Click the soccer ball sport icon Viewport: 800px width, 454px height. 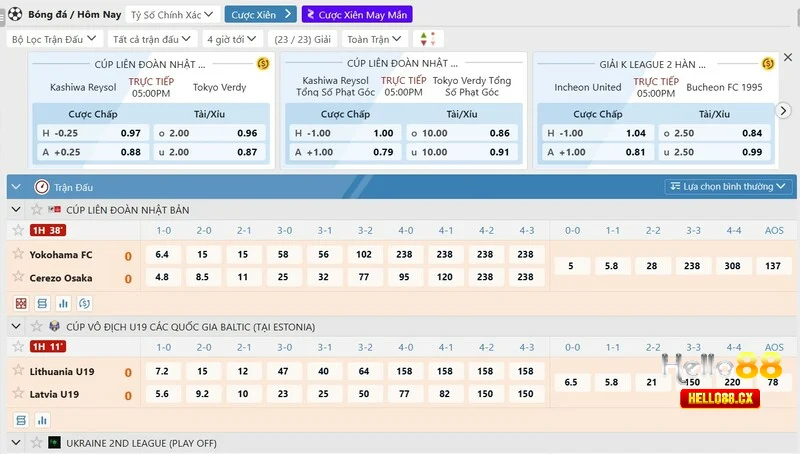point(15,14)
